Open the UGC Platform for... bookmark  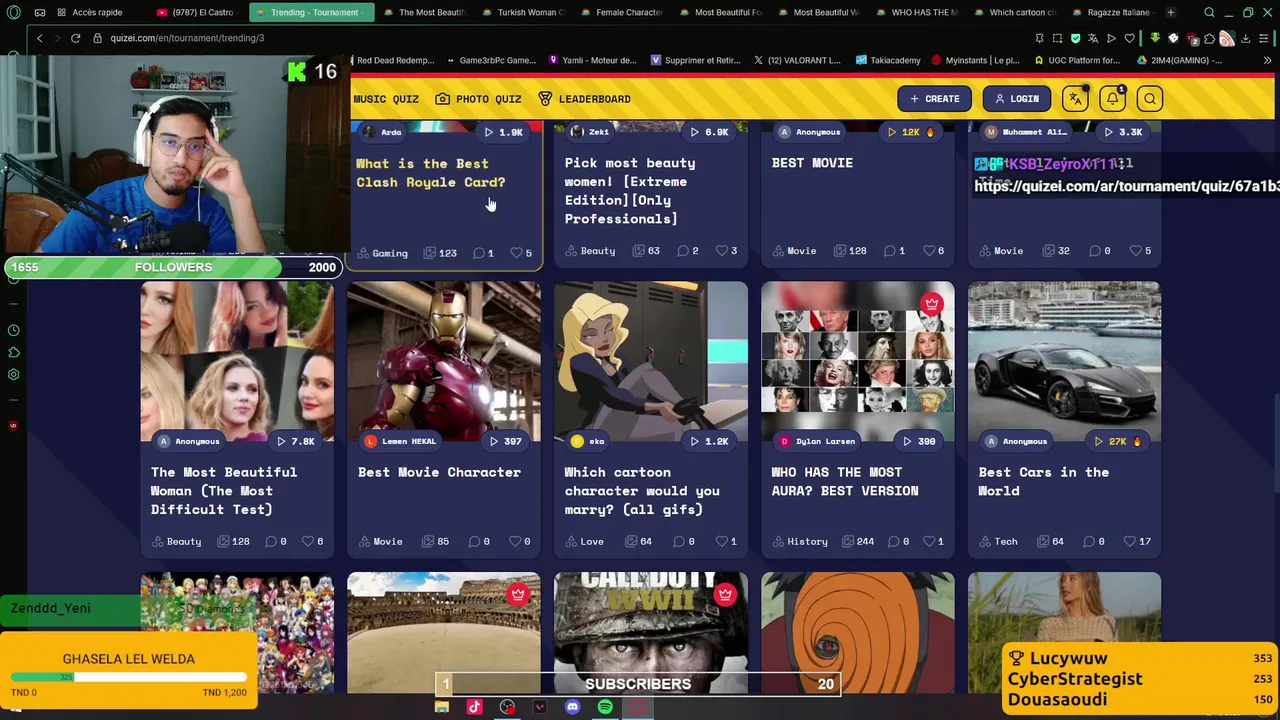1077,60
